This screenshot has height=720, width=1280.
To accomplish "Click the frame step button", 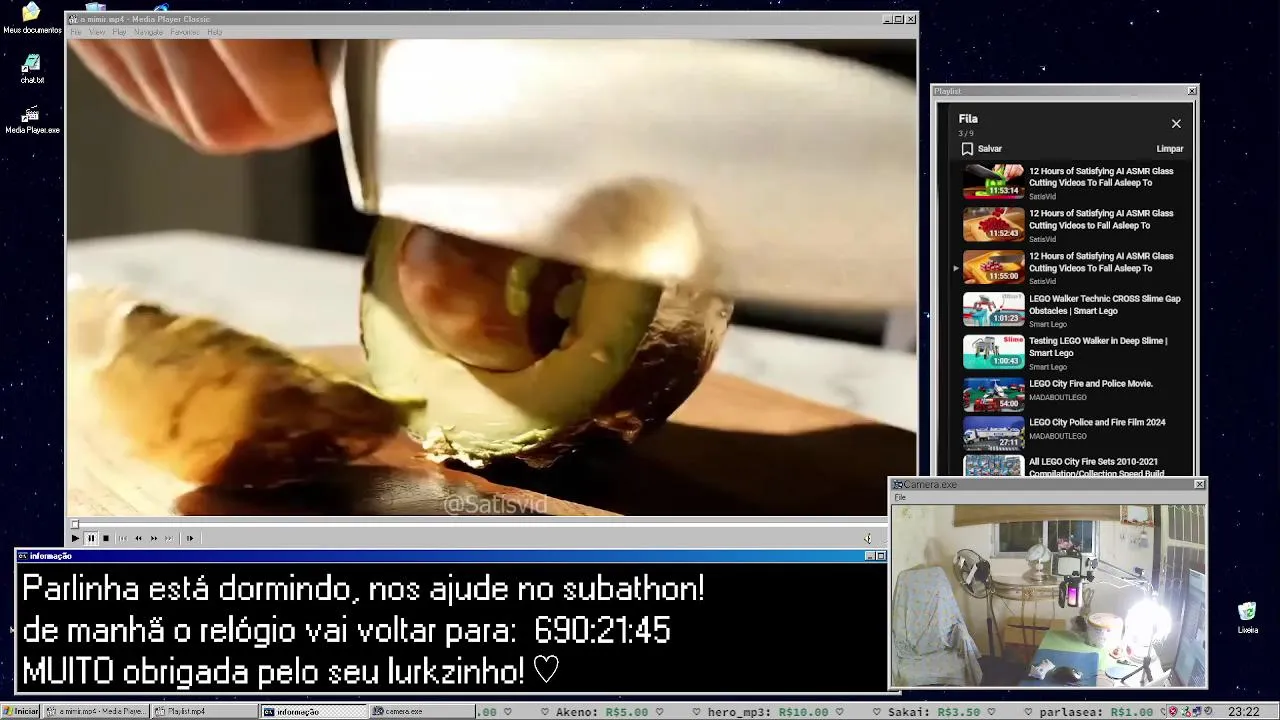I will [x=190, y=538].
